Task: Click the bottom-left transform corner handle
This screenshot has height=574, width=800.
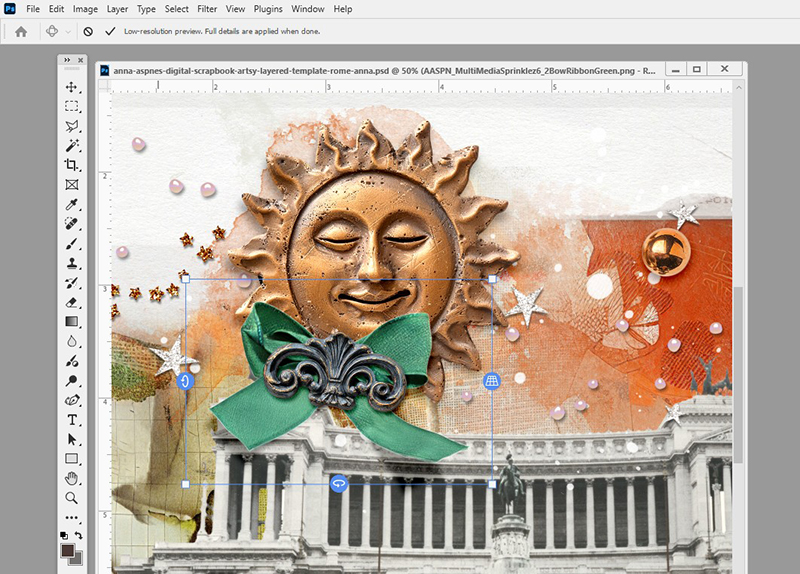Action: 186,484
